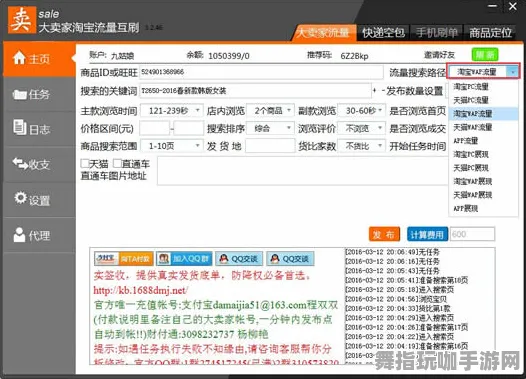The width and height of the screenshot is (526, 379).
Task: Switch to the 手机刷单 tab
Action: pyautogui.click(x=437, y=33)
